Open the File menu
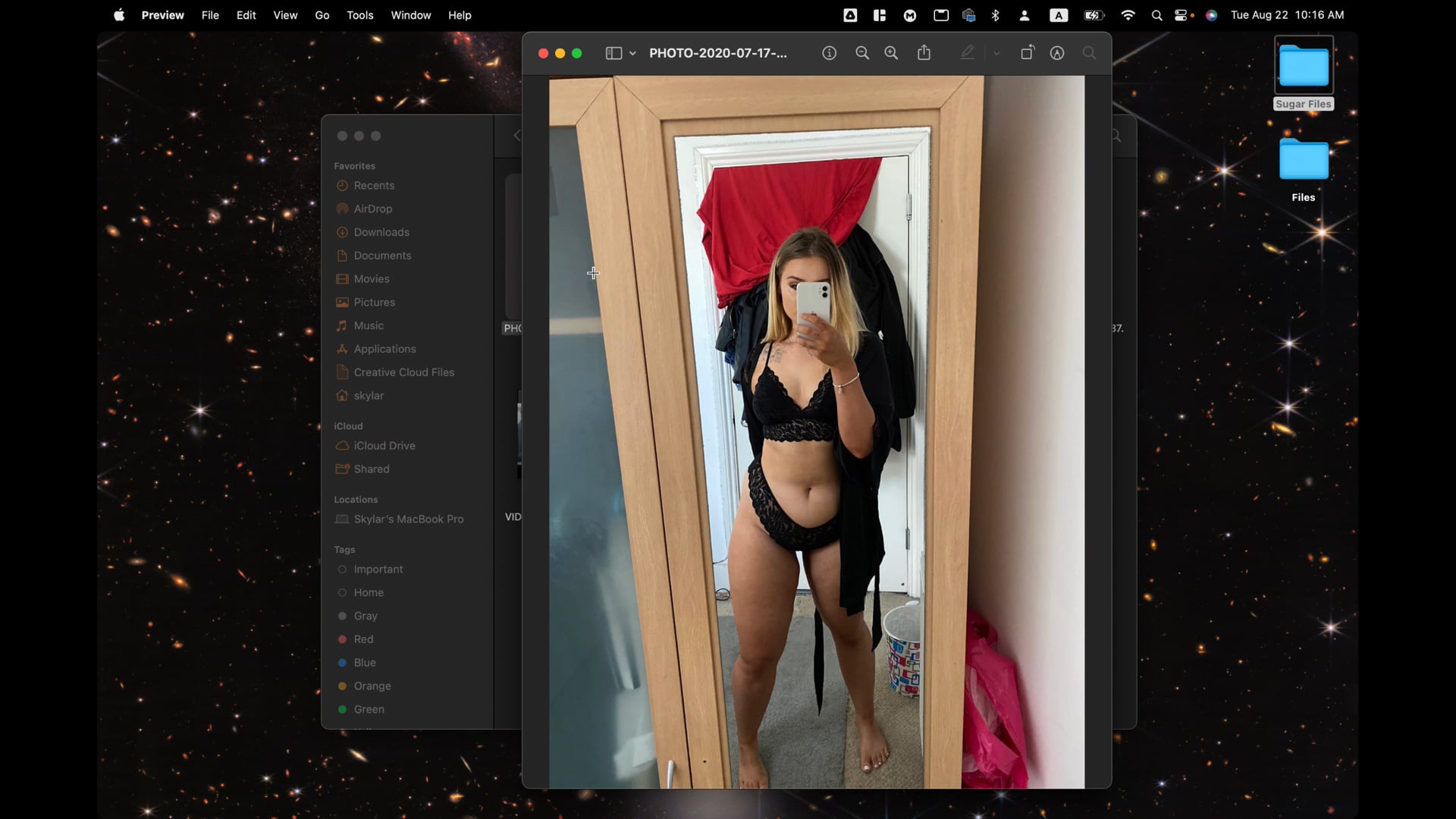Image resolution: width=1456 pixels, height=819 pixels. click(210, 15)
